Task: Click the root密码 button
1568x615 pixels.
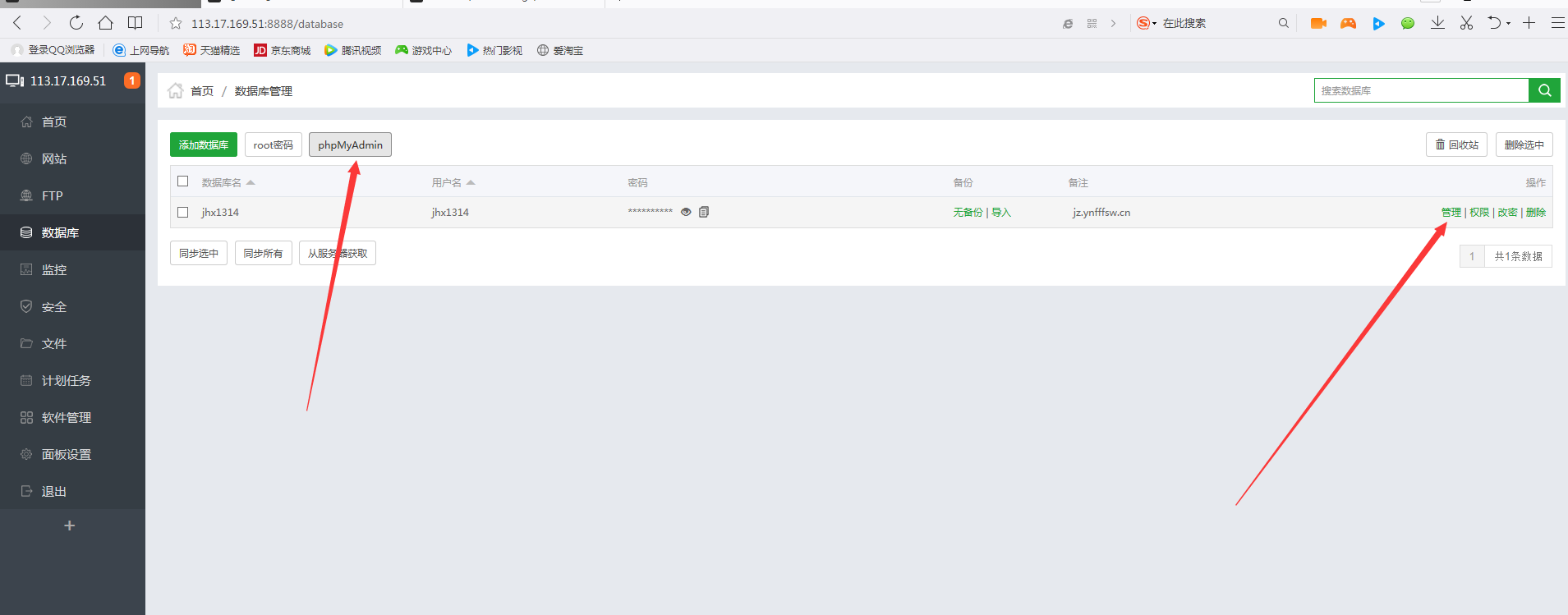Action: click(x=274, y=145)
